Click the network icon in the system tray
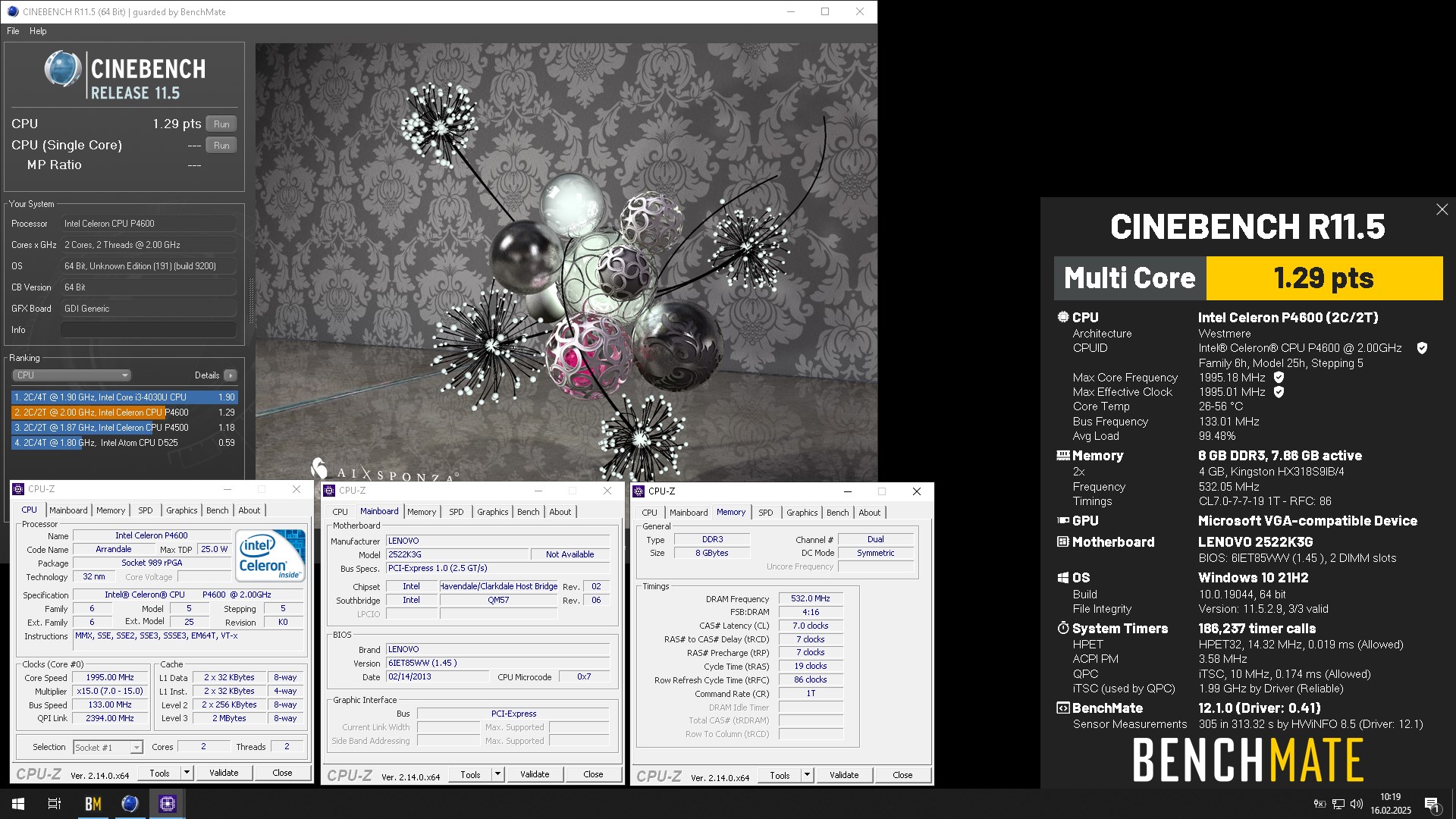The height and width of the screenshot is (819, 1456). click(1338, 804)
